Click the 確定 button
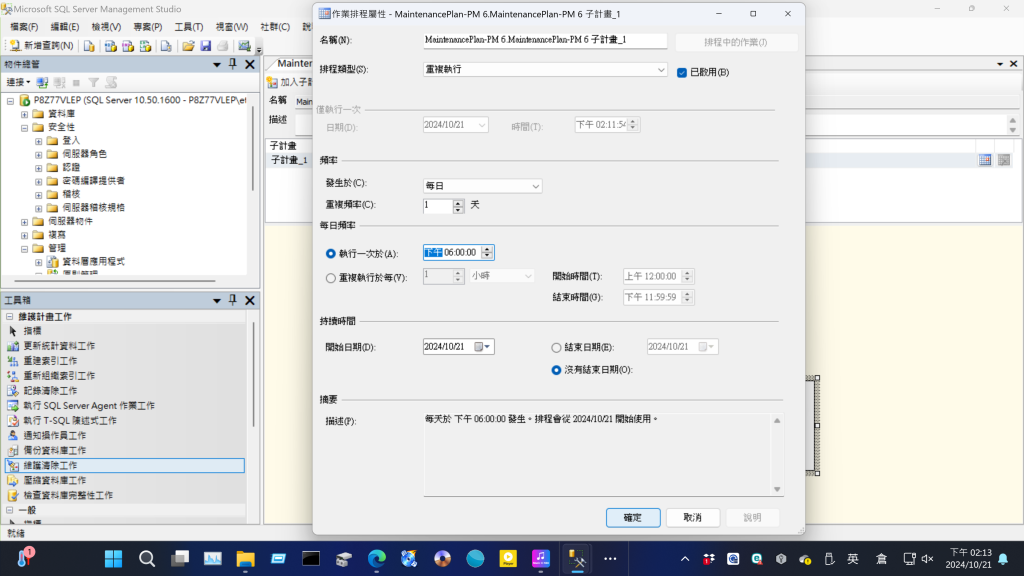Screen dimensions: 1024x576 [632, 517]
